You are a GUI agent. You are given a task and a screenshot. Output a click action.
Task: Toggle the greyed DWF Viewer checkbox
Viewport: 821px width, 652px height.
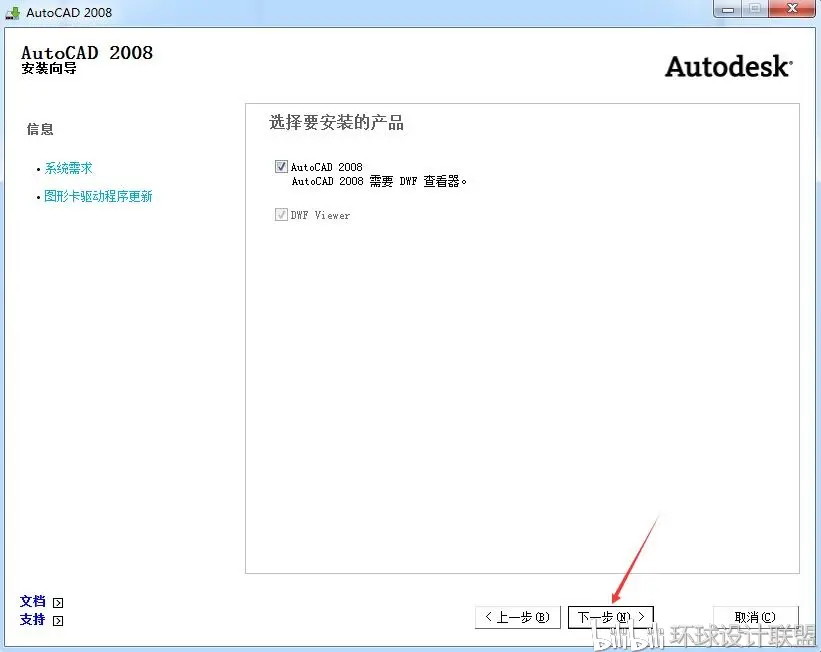281,215
